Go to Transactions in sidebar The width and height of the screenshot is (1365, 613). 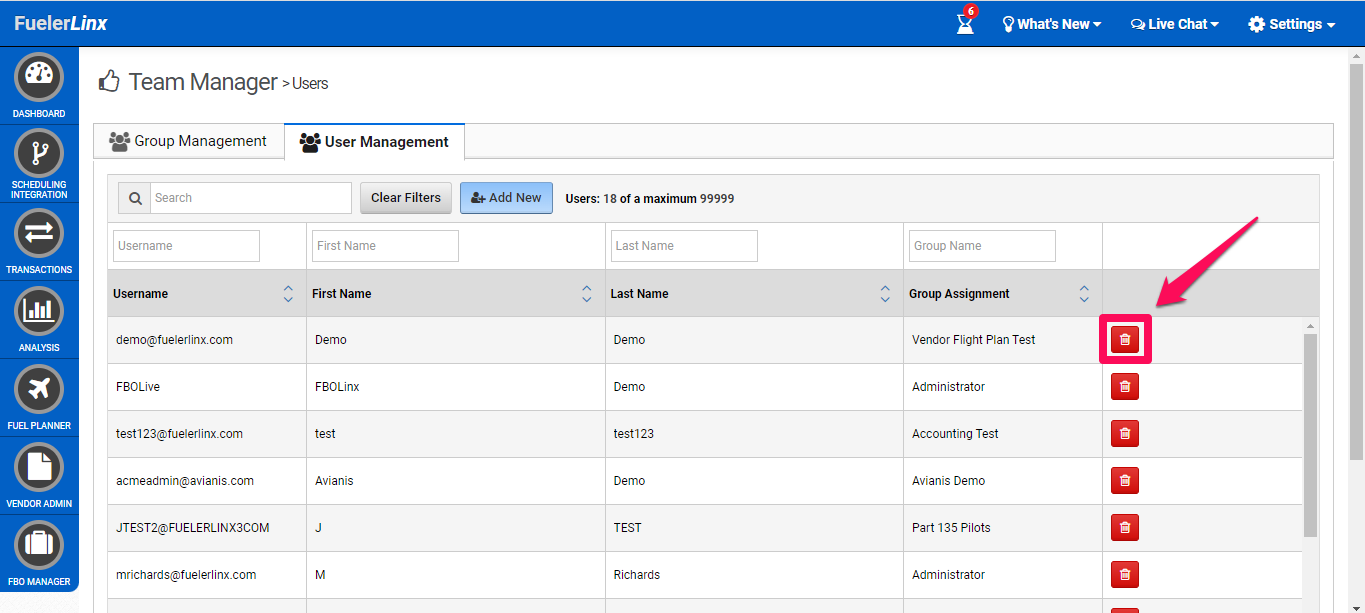[39, 234]
